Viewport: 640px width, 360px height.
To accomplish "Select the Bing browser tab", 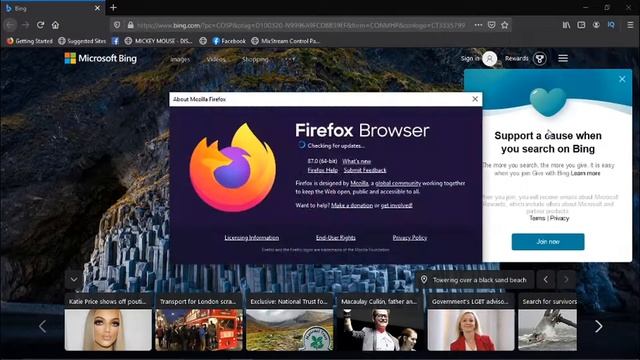I will pyautogui.click(x=53, y=8).
